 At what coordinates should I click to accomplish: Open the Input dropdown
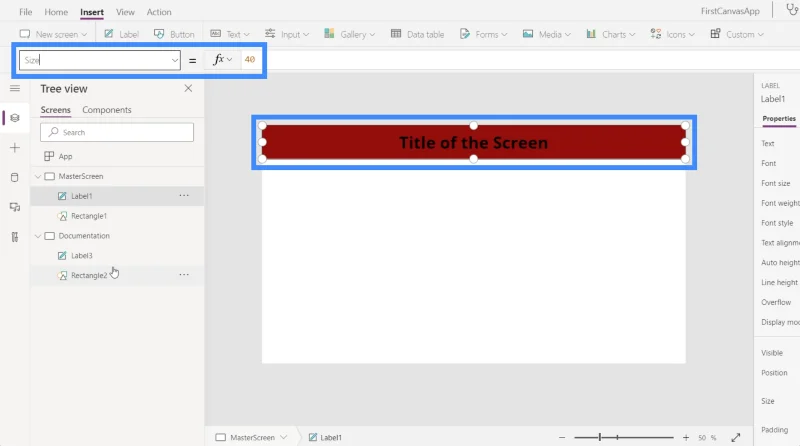coord(287,34)
